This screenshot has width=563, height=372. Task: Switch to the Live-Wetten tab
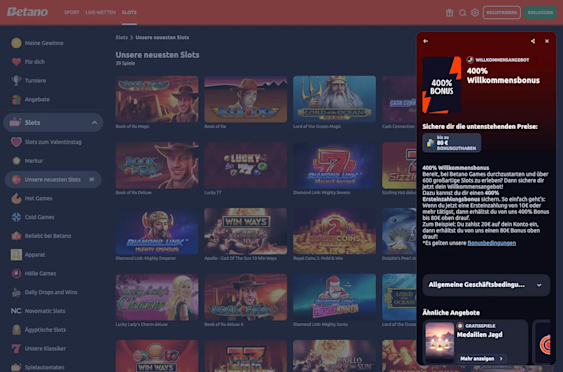[101, 13]
